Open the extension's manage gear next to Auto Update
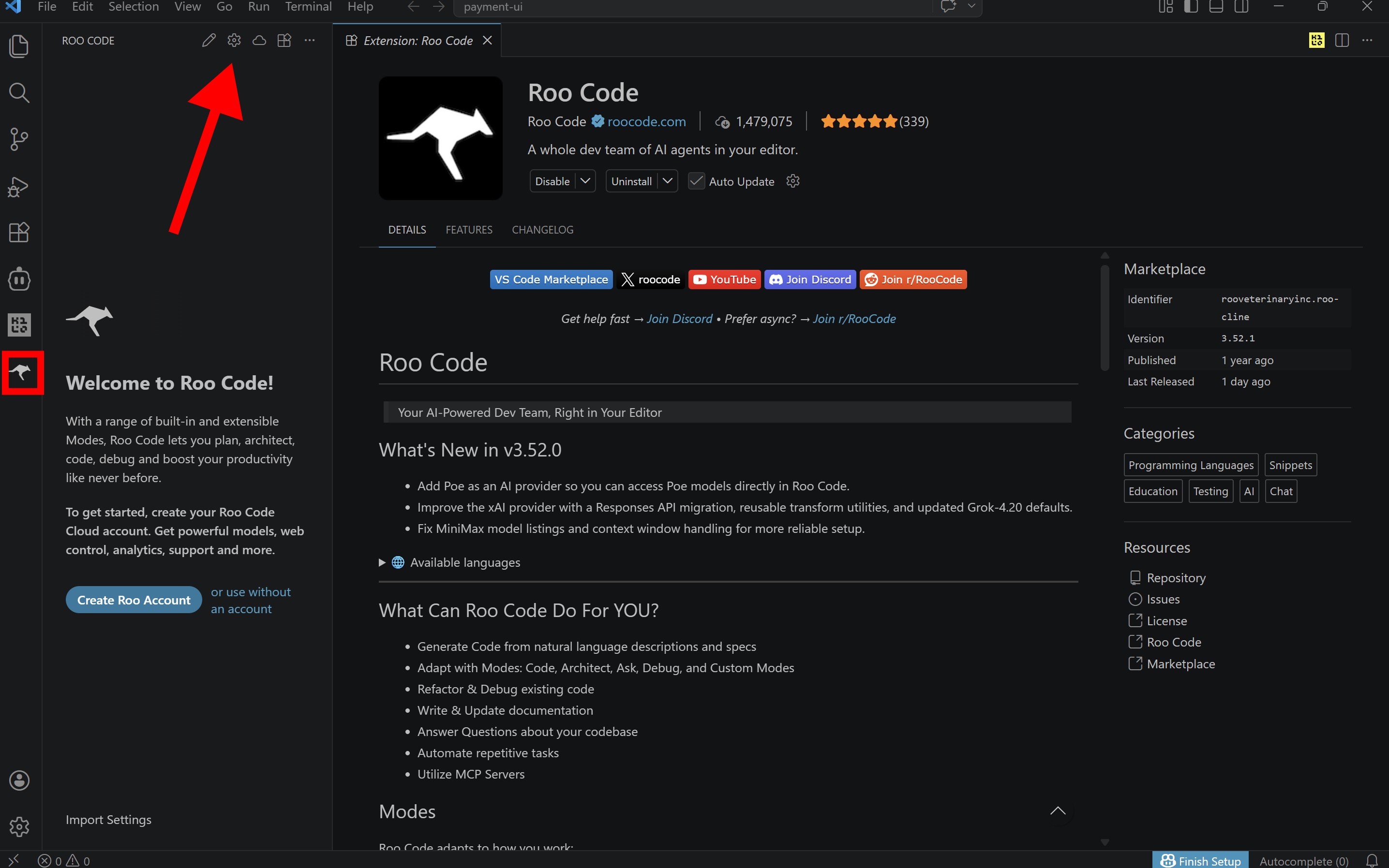Screen dimensions: 1389x868 click(792, 181)
